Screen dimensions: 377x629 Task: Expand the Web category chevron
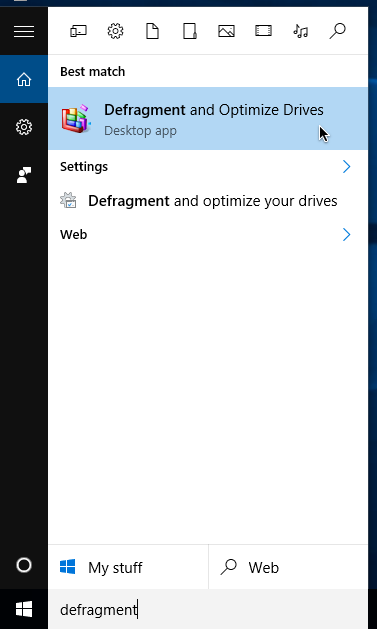(347, 235)
